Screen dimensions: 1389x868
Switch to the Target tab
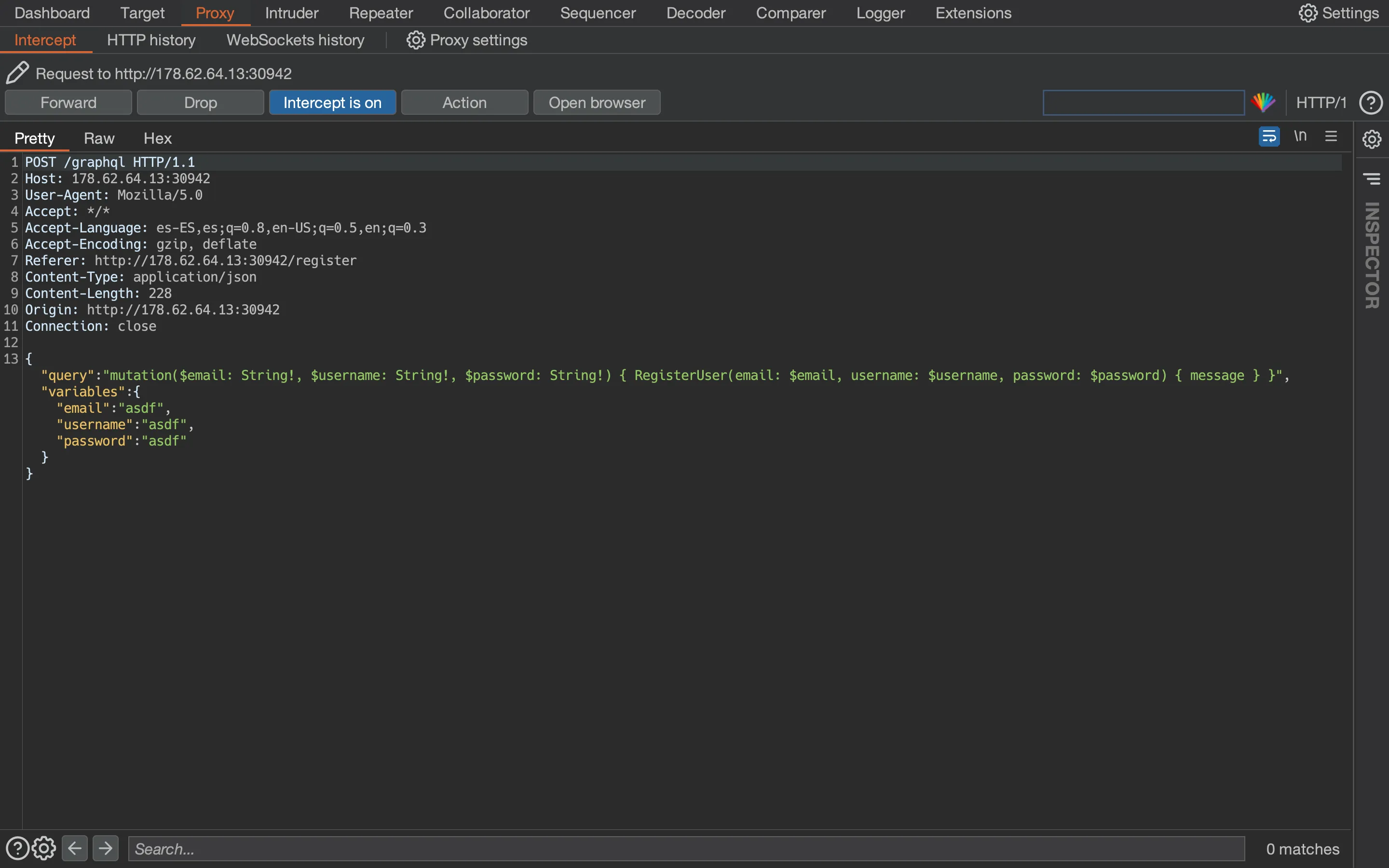point(142,13)
